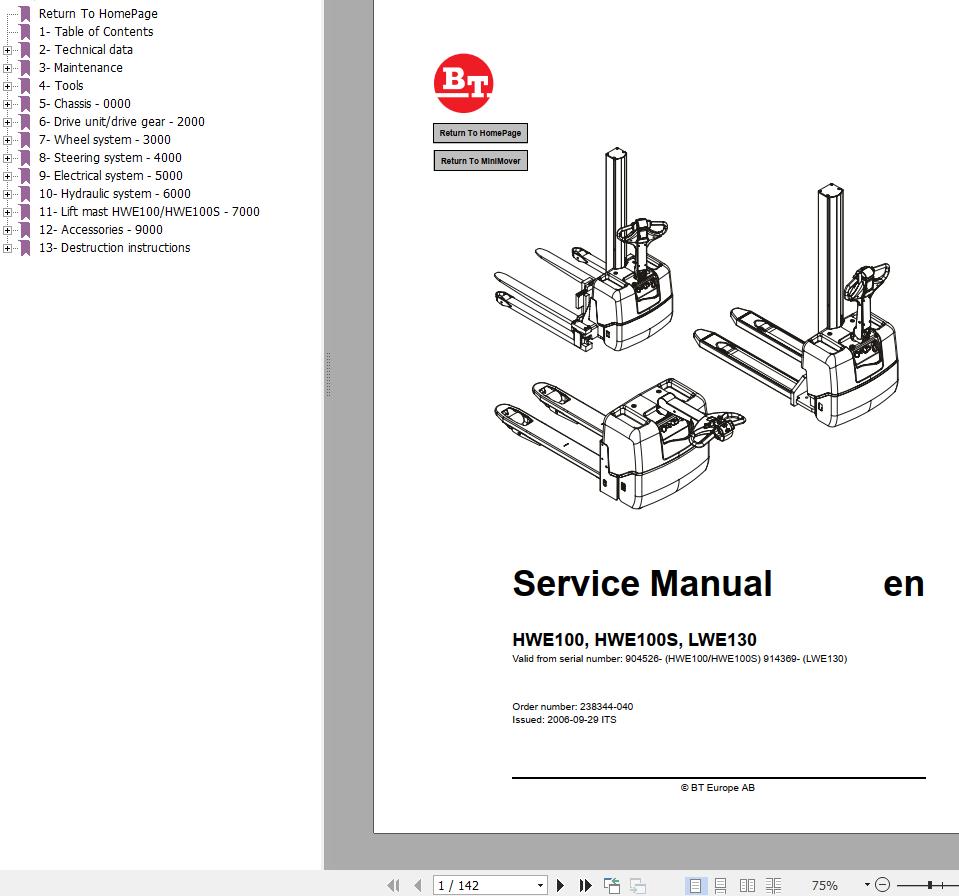Expand the 2- Technical data bookmark
Viewport: 959px width, 896px height.
click(x=7, y=50)
